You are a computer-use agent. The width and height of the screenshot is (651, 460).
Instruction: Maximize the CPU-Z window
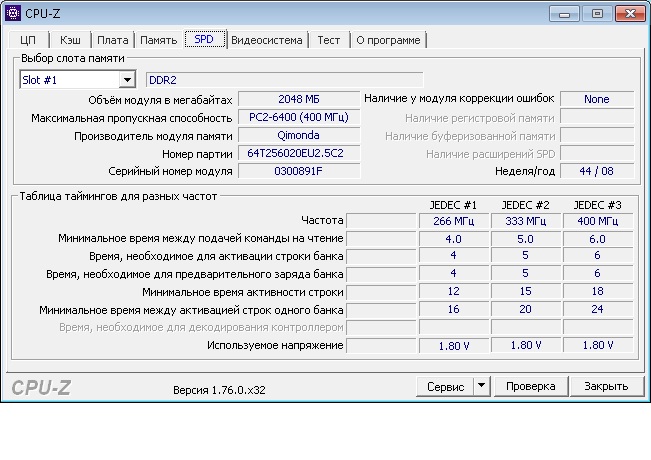click(x=597, y=14)
